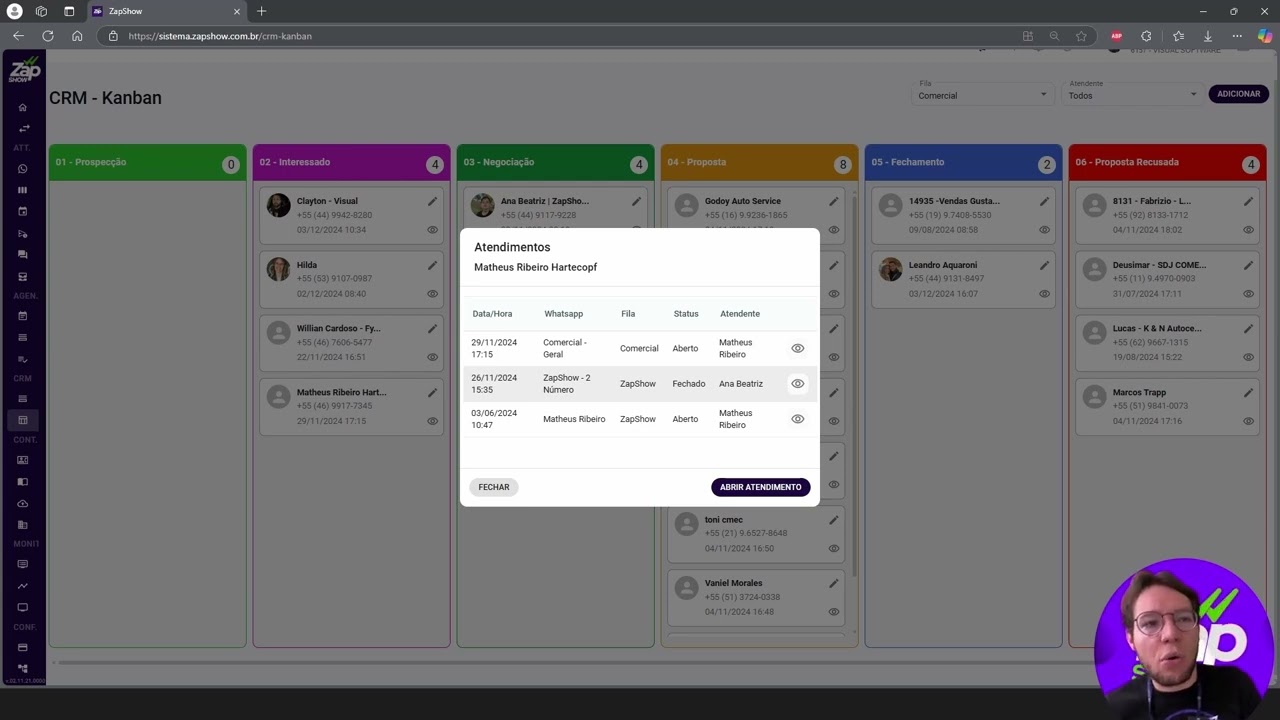Select the Status cell reading Fechado
This screenshot has height=720, width=1280.
tap(688, 384)
